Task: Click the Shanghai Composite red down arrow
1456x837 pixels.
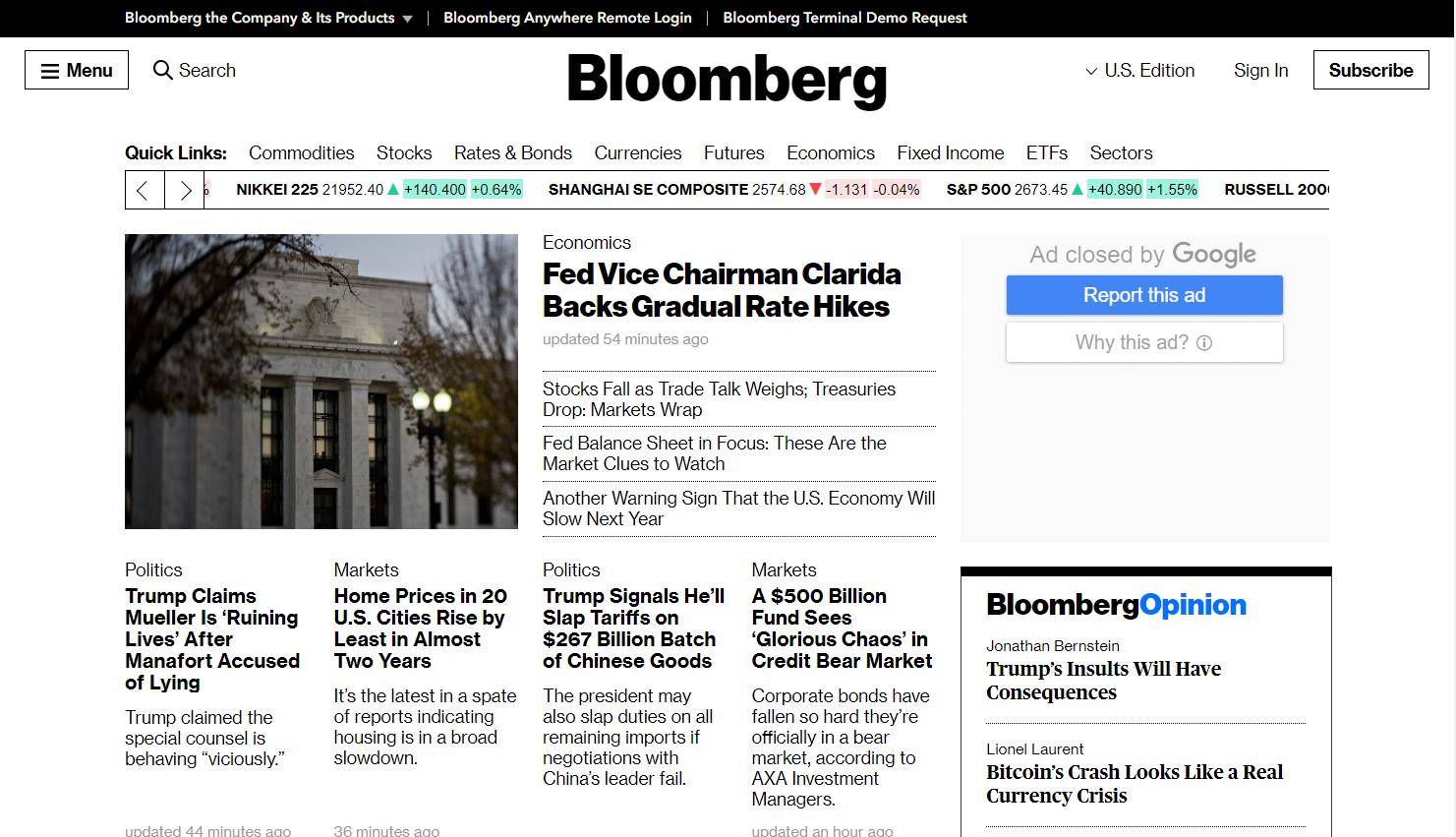Action: pyautogui.click(x=815, y=189)
